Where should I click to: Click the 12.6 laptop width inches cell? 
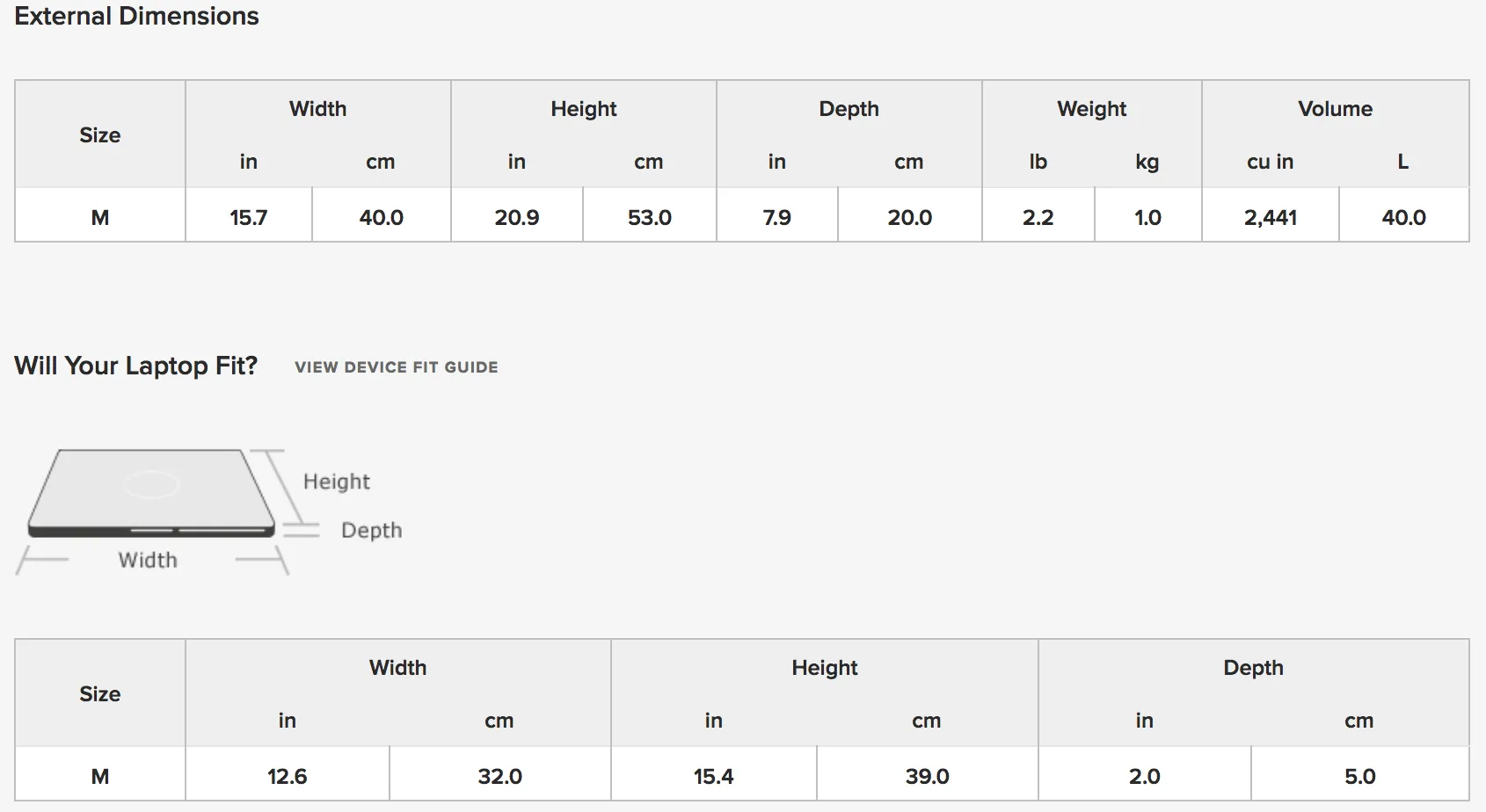288,776
